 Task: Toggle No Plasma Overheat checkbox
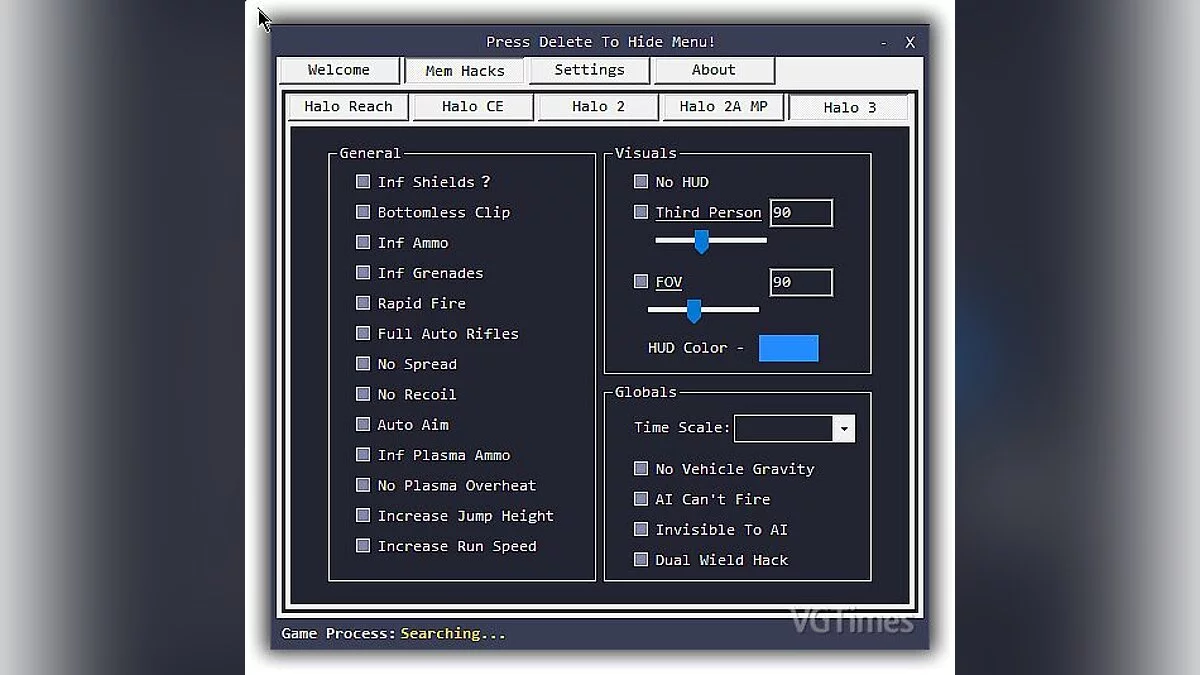[x=363, y=485]
